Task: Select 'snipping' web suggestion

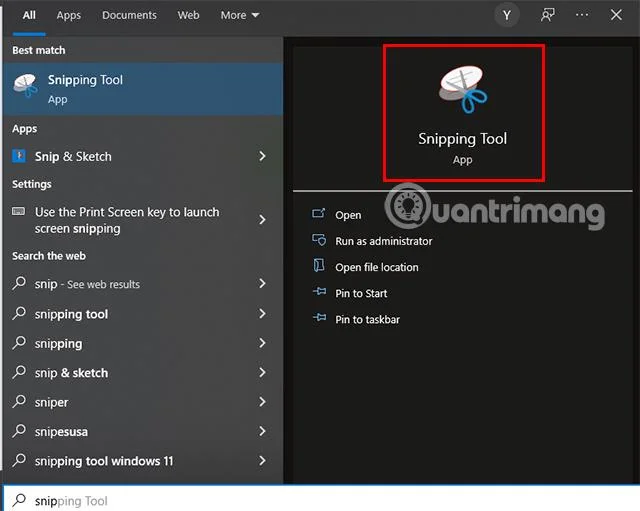Action: [x=143, y=343]
